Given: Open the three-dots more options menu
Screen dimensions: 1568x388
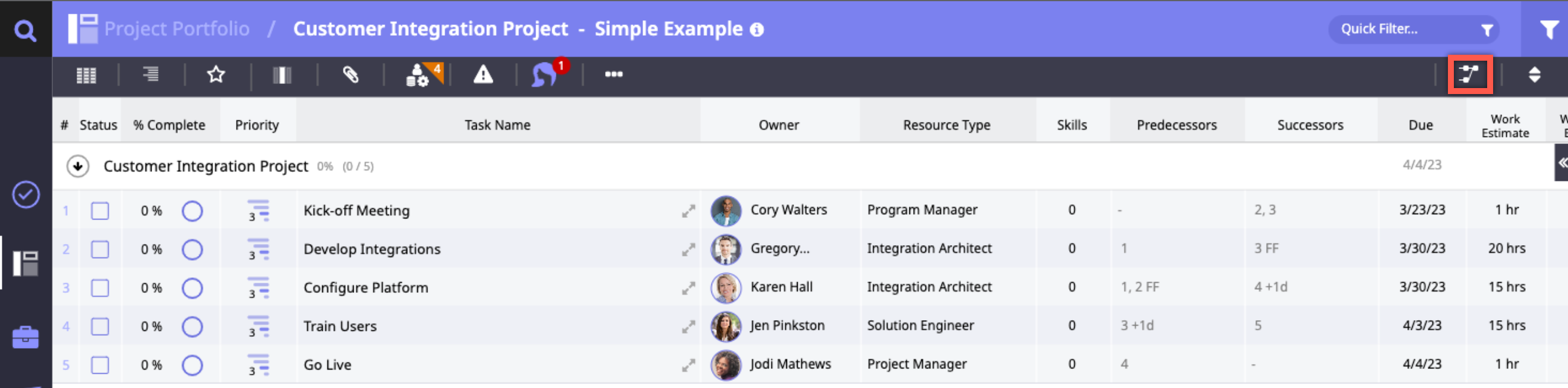Looking at the screenshot, I should coord(613,74).
